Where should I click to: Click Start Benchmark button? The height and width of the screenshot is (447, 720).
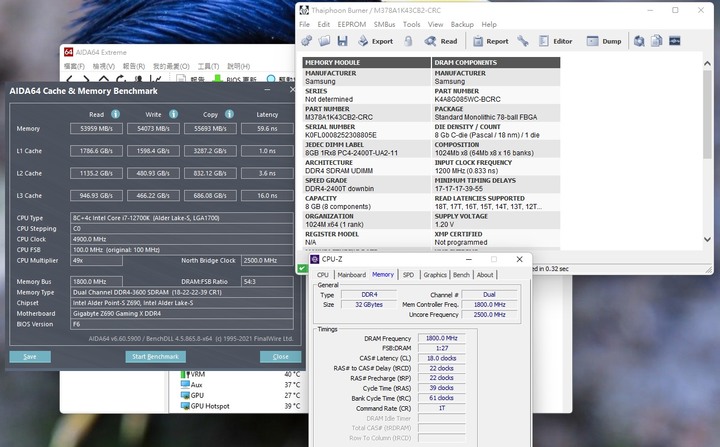click(x=156, y=356)
